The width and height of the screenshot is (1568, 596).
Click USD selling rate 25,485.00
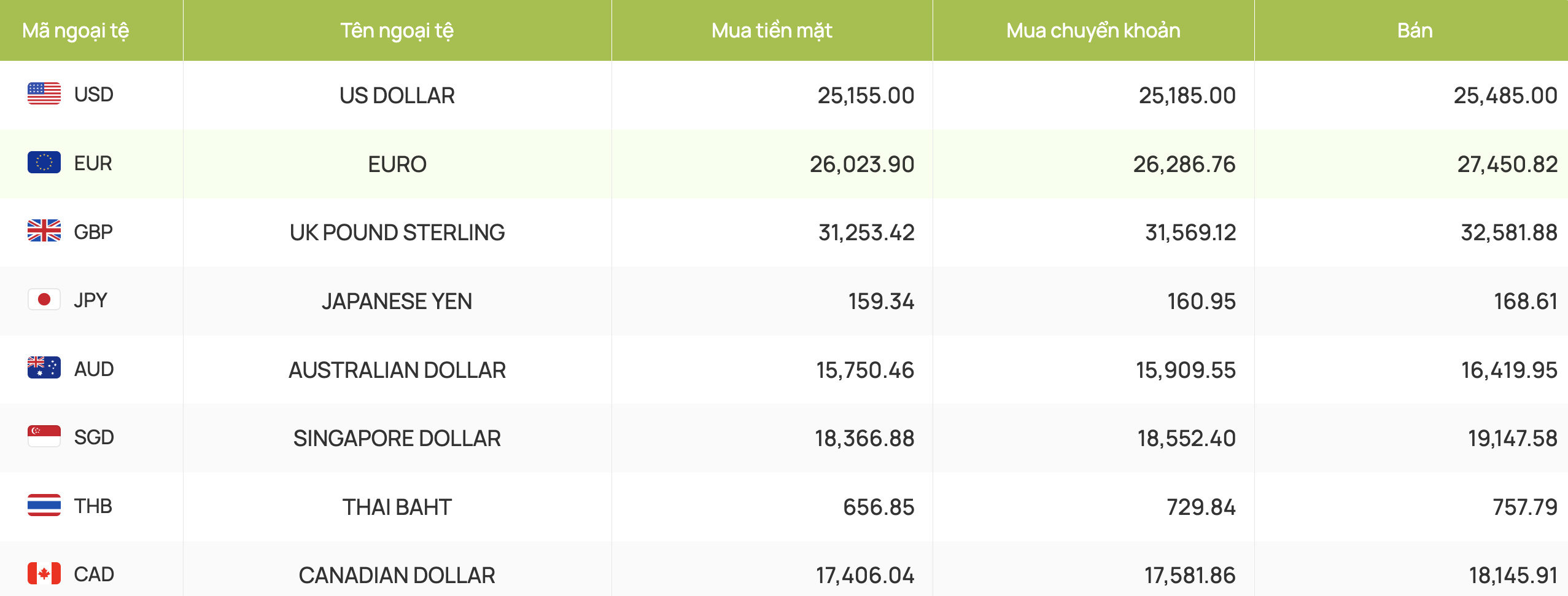[x=1505, y=96]
